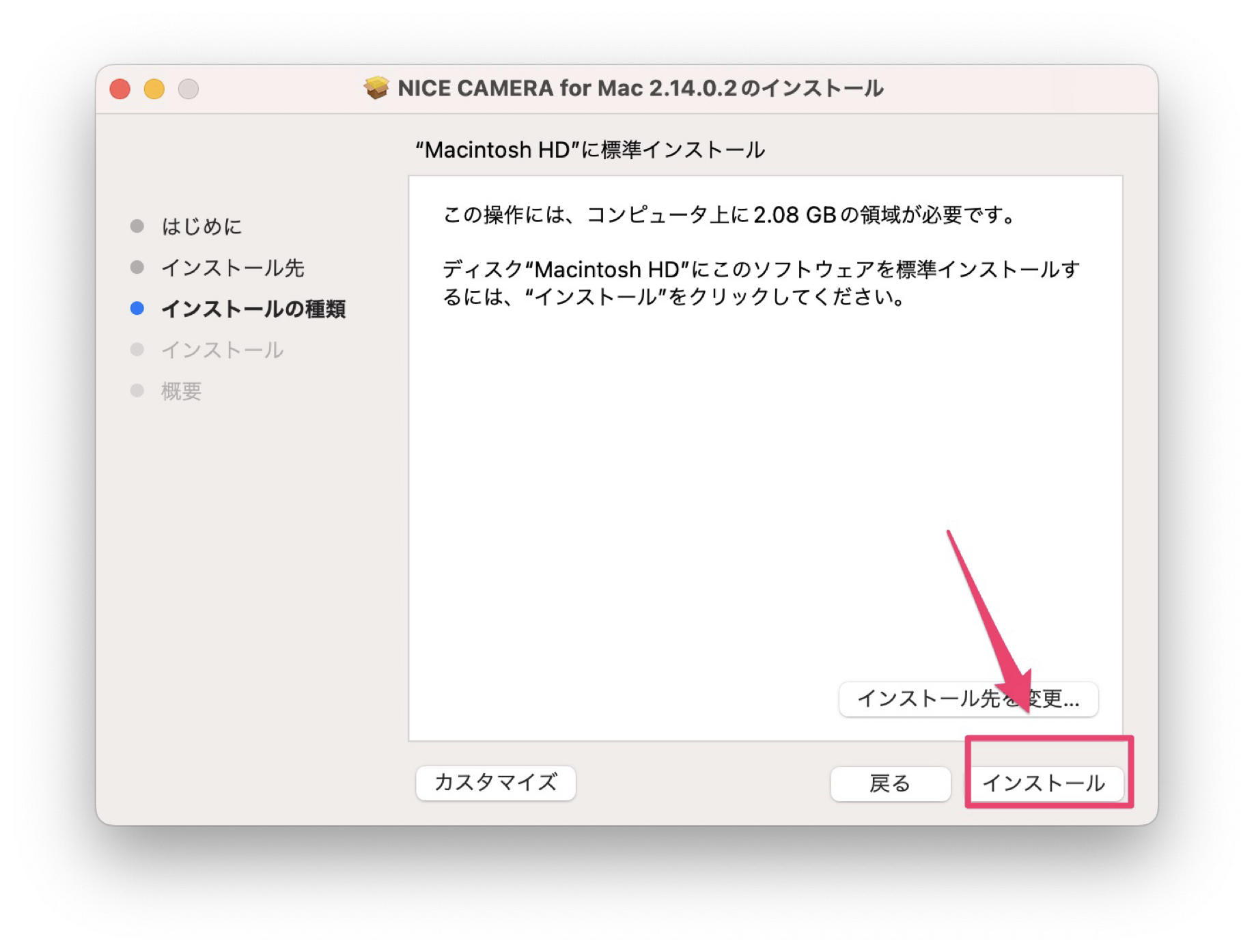
Task: Minimize the installer with yellow button
Action: 154,89
